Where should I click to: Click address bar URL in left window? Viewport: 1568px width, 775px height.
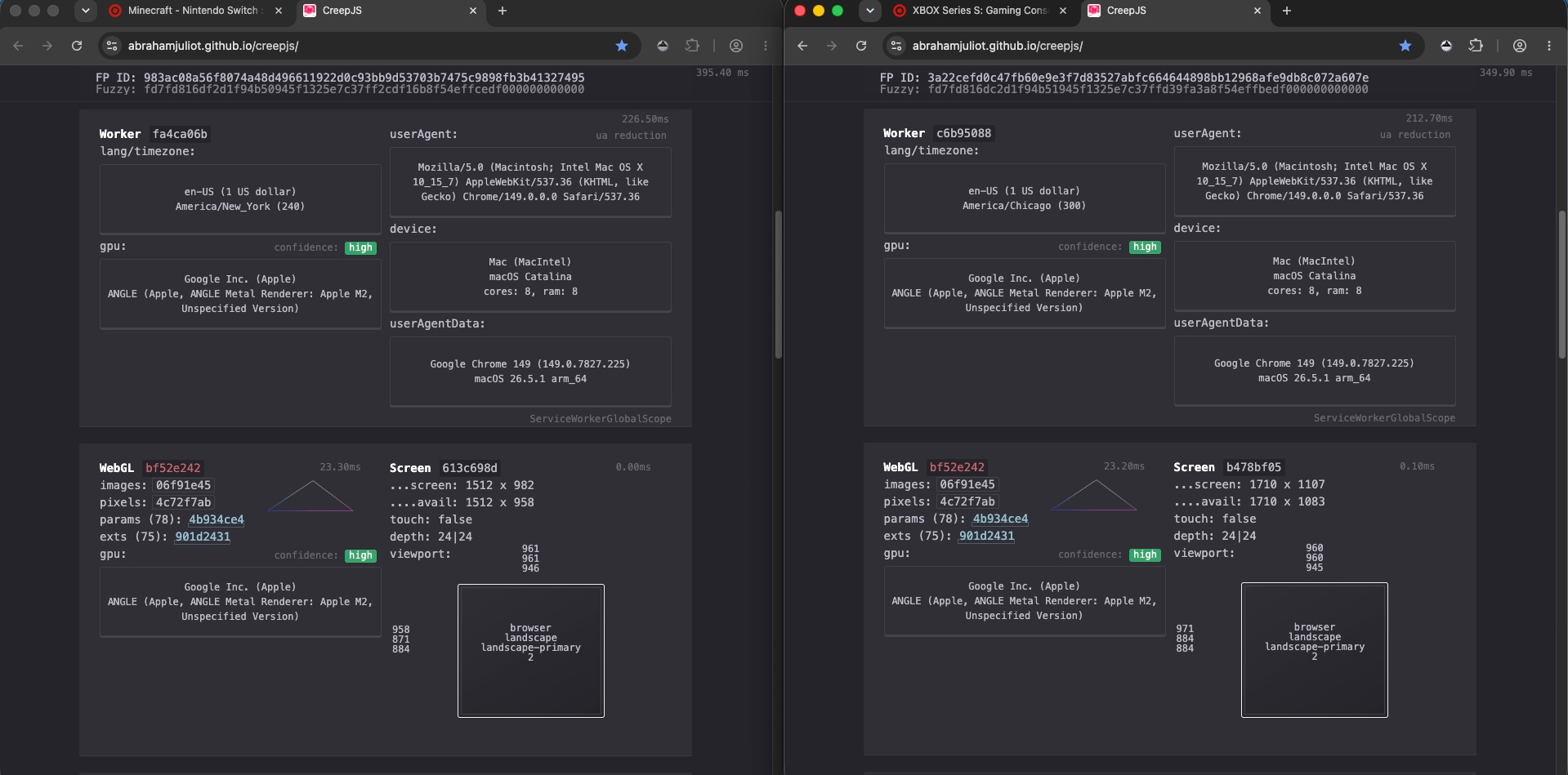[213, 46]
